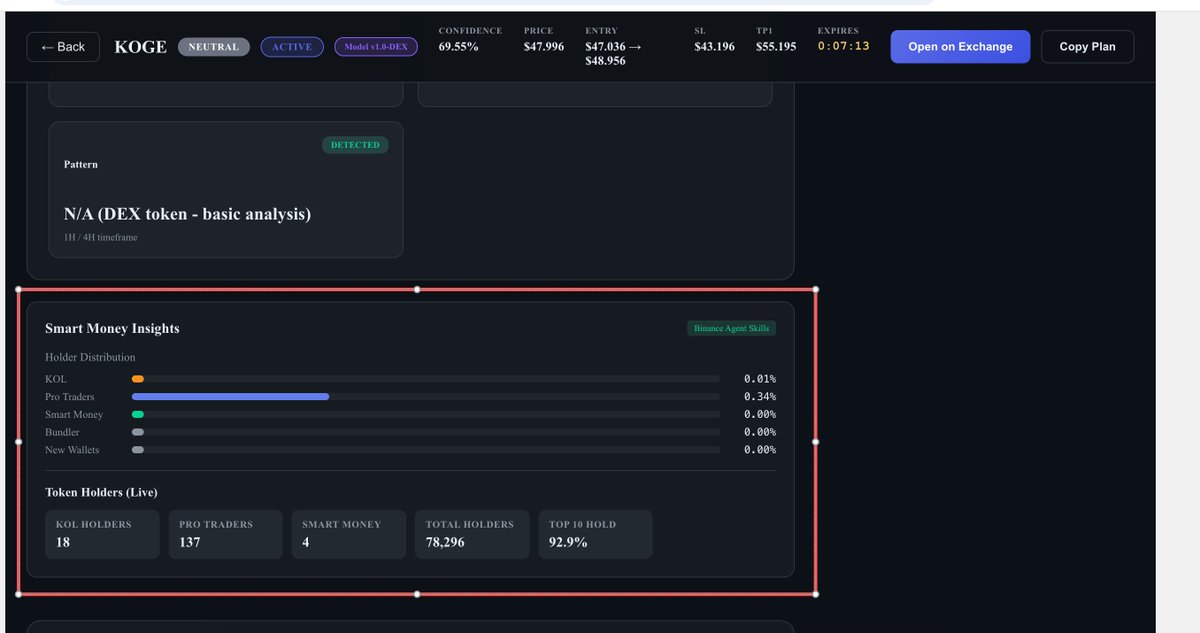Click the Holder Distribution label
Image resolution: width=1200 pixels, height=633 pixels.
[90, 357]
